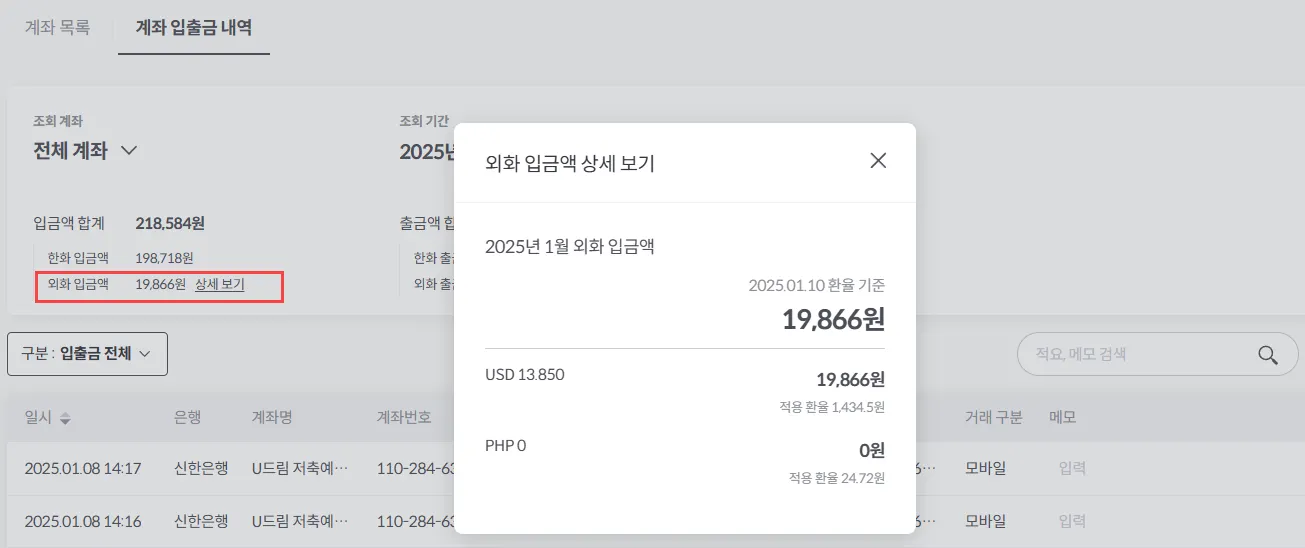
Task: Switch to the 계좌 목록 tab
Action: click(x=57, y=28)
